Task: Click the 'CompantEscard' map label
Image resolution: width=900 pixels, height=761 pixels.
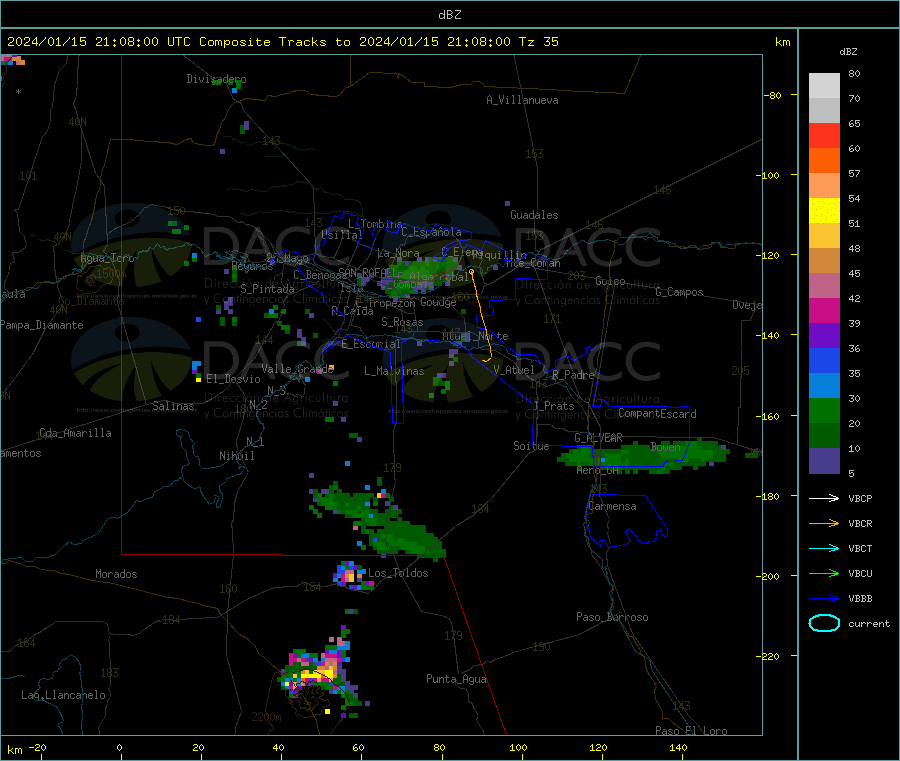Action: (x=657, y=414)
